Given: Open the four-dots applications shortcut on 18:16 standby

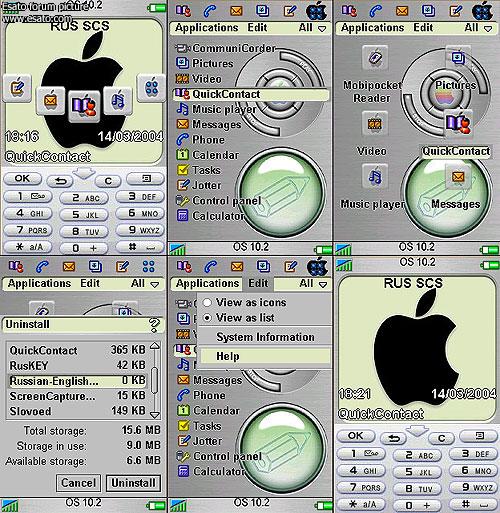Looking at the screenshot, I should (x=151, y=88).
